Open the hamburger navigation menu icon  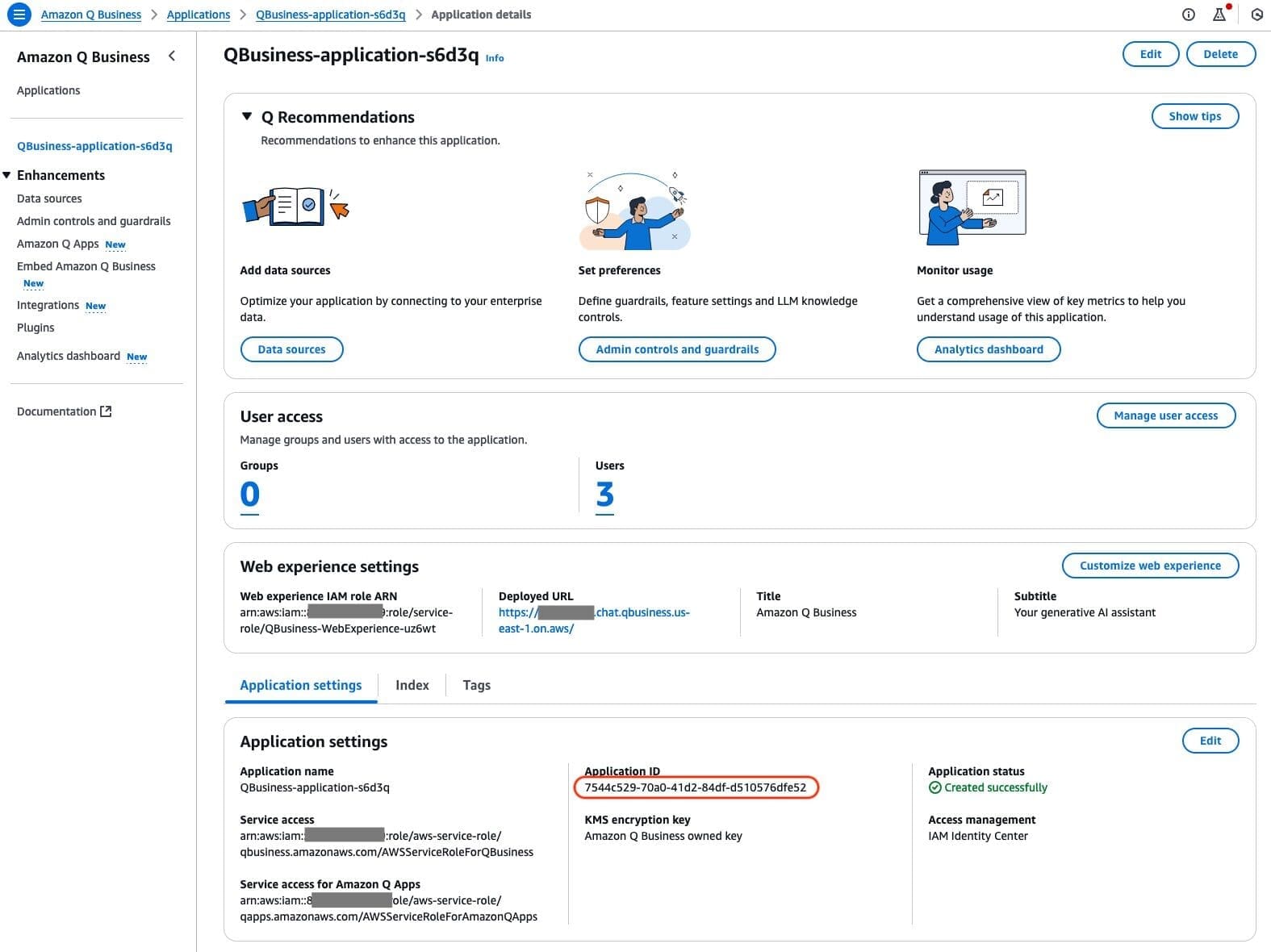tap(19, 15)
